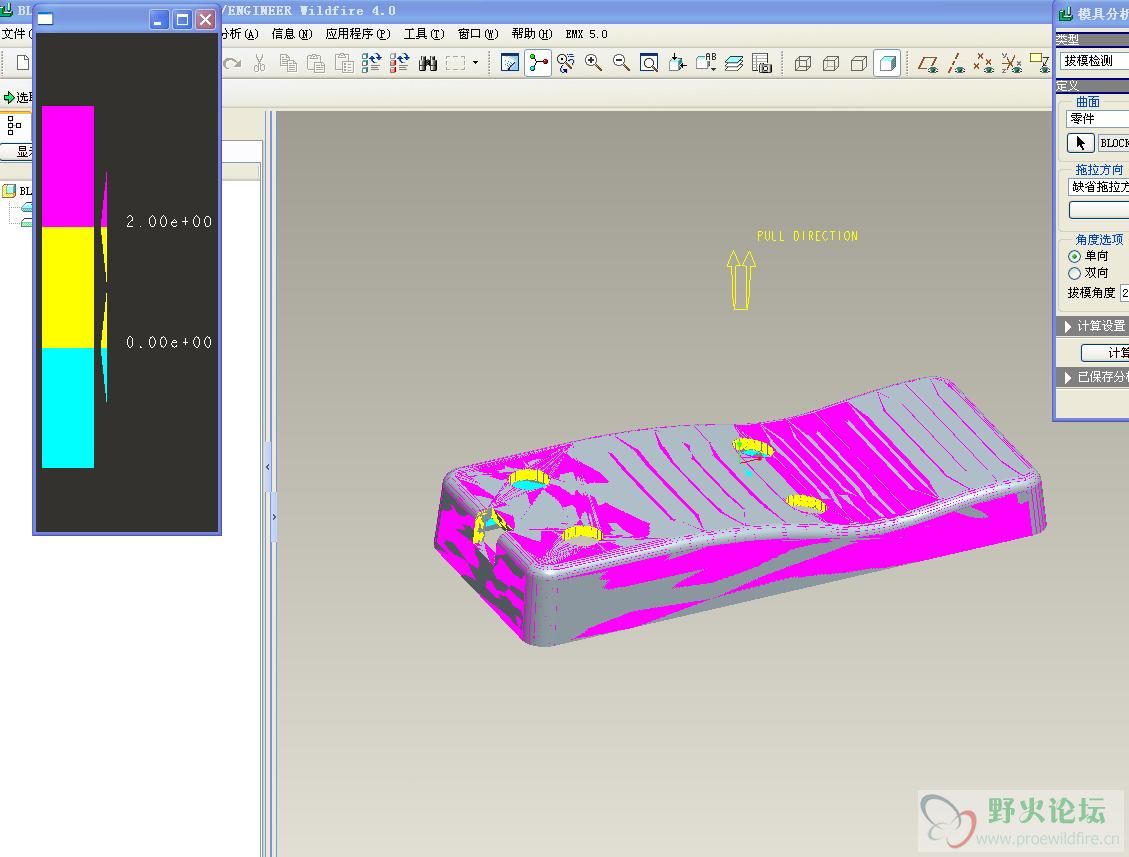Open the 分析(A) menu
This screenshot has width=1129, height=857.
[240, 34]
